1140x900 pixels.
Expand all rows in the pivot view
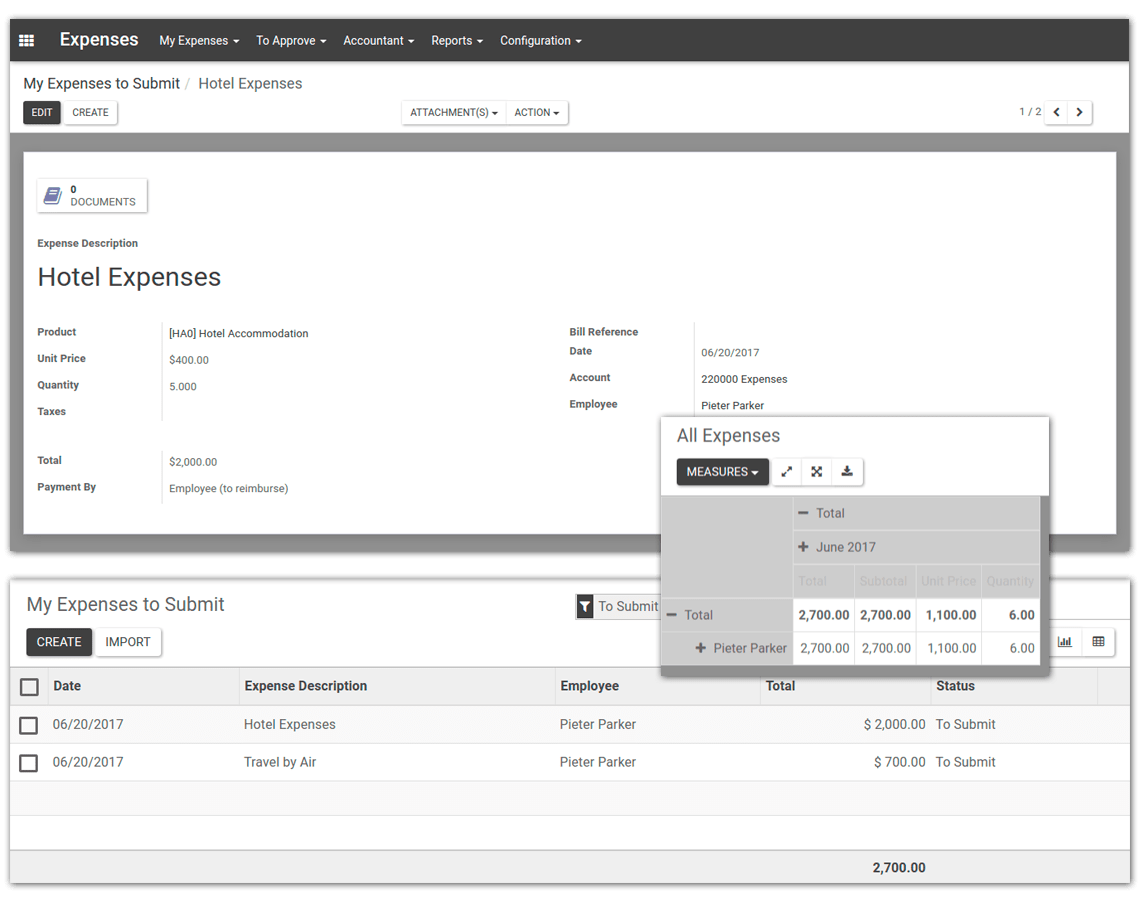(817, 471)
